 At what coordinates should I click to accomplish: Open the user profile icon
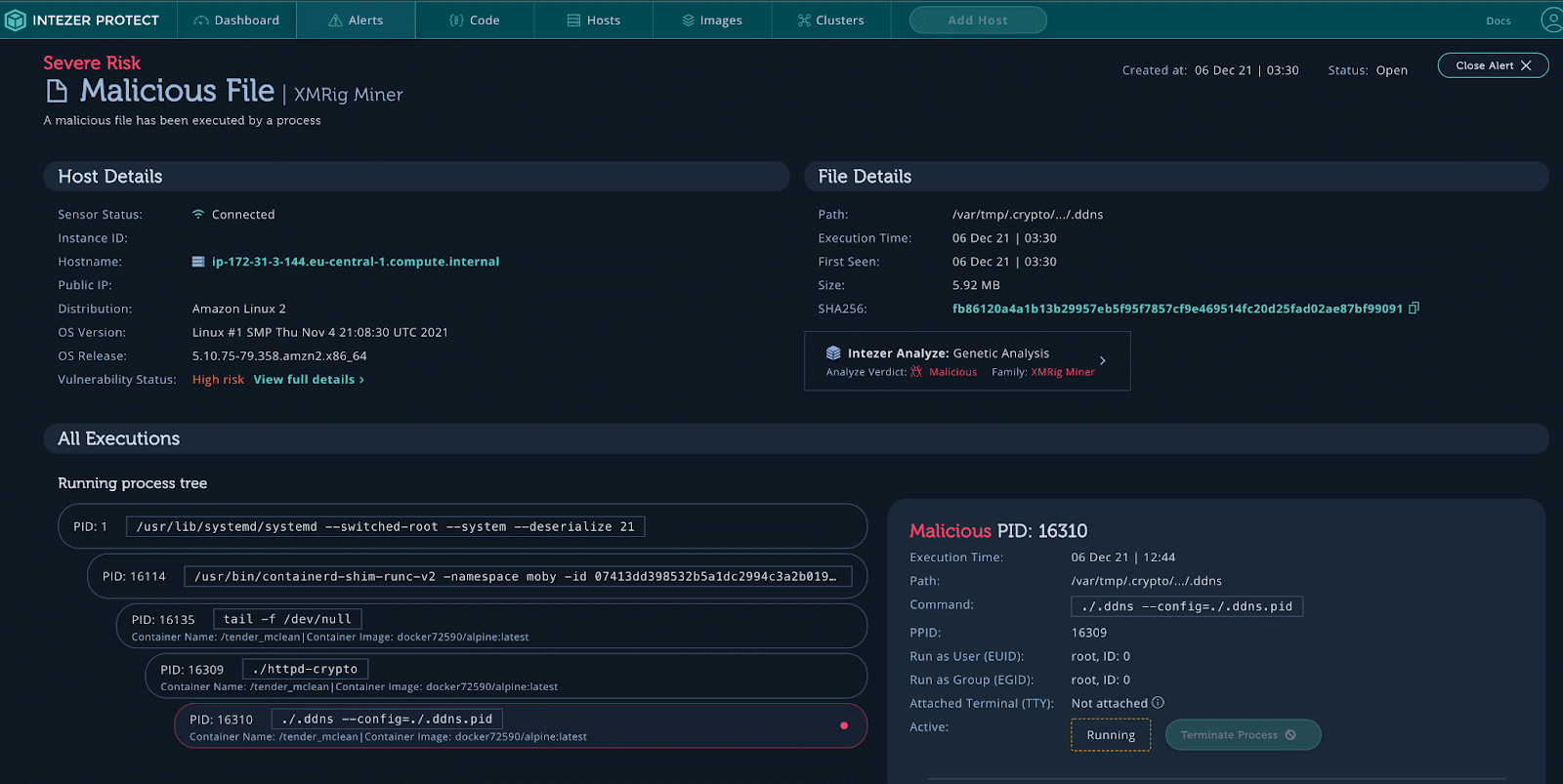click(x=1551, y=20)
